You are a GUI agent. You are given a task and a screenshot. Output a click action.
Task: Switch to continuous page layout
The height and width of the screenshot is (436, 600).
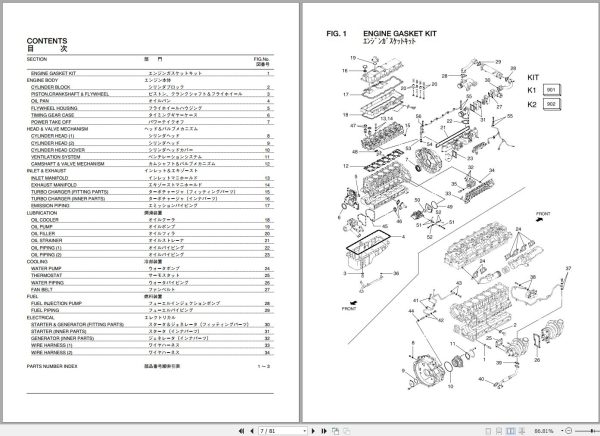coord(499,431)
